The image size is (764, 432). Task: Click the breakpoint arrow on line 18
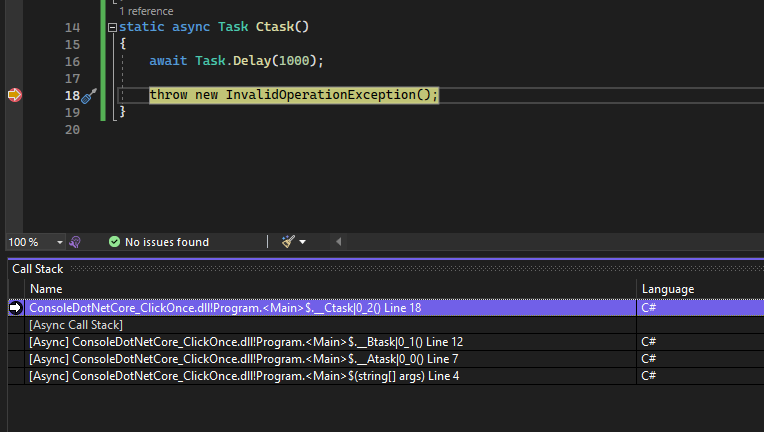tap(14, 95)
